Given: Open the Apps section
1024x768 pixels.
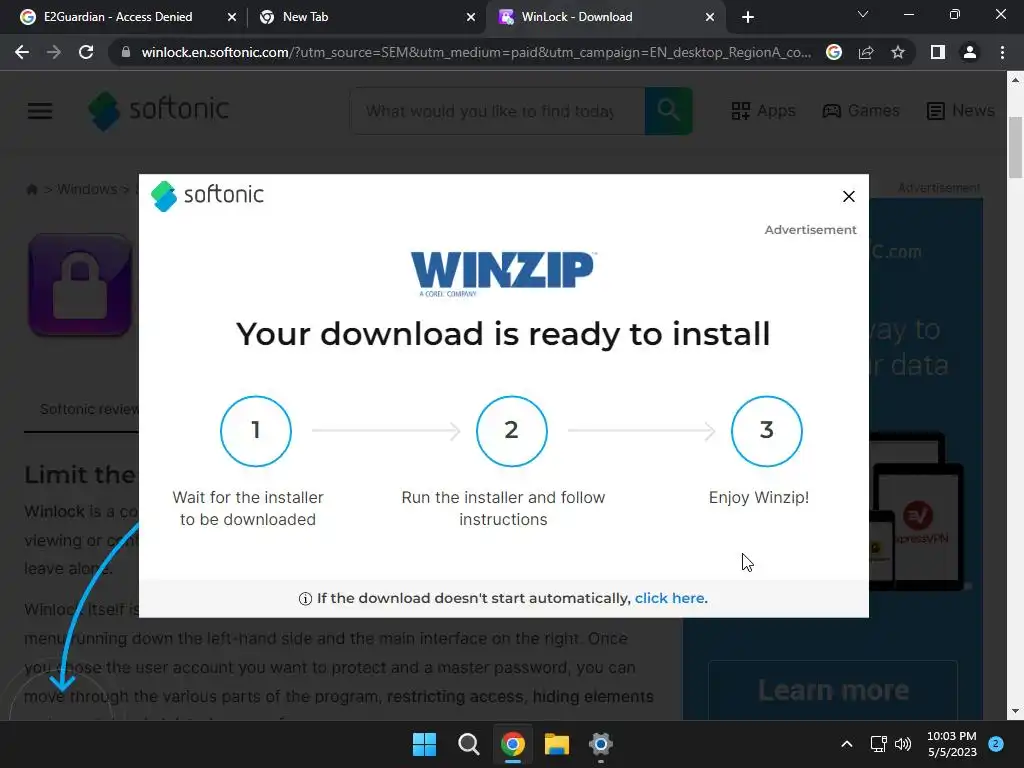Looking at the screenshot, I should pos(763,110).
